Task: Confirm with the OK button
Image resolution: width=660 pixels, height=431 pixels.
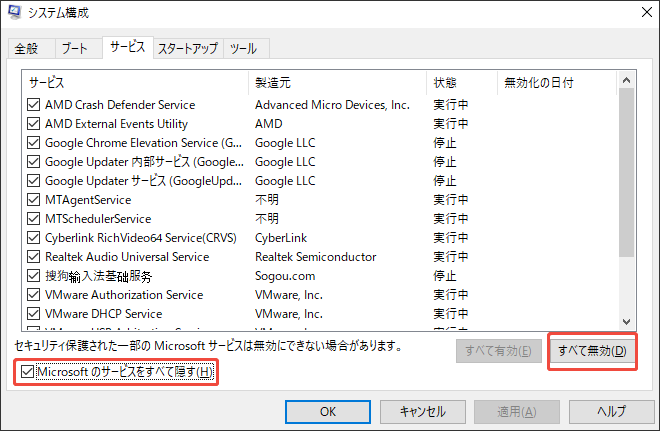Action: tap(328, 411)
